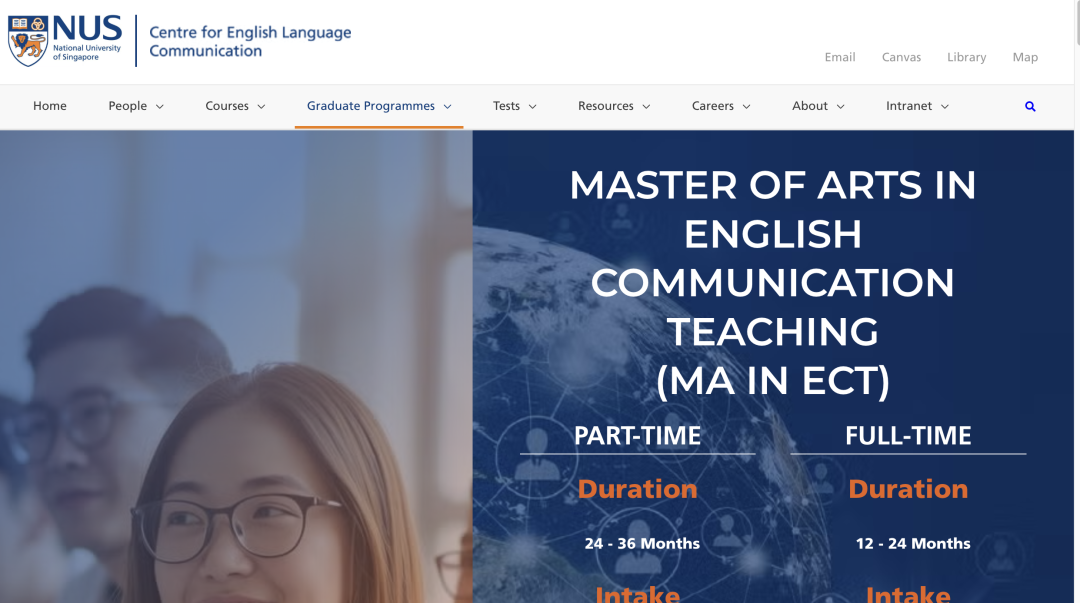Image resolution: width=1080 pixels, height=603 pixels.
Task: Select the People menu label
Action: [x=127, y=106]
